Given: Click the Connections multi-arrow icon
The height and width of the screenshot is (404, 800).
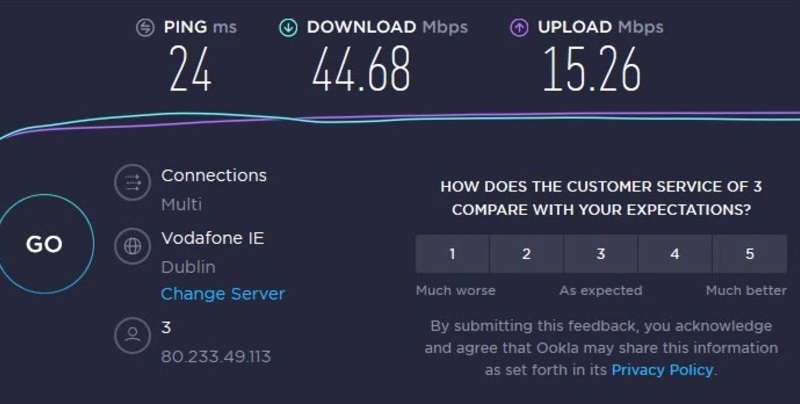Looking at the screenshot, I should click(x=131, y=184).
